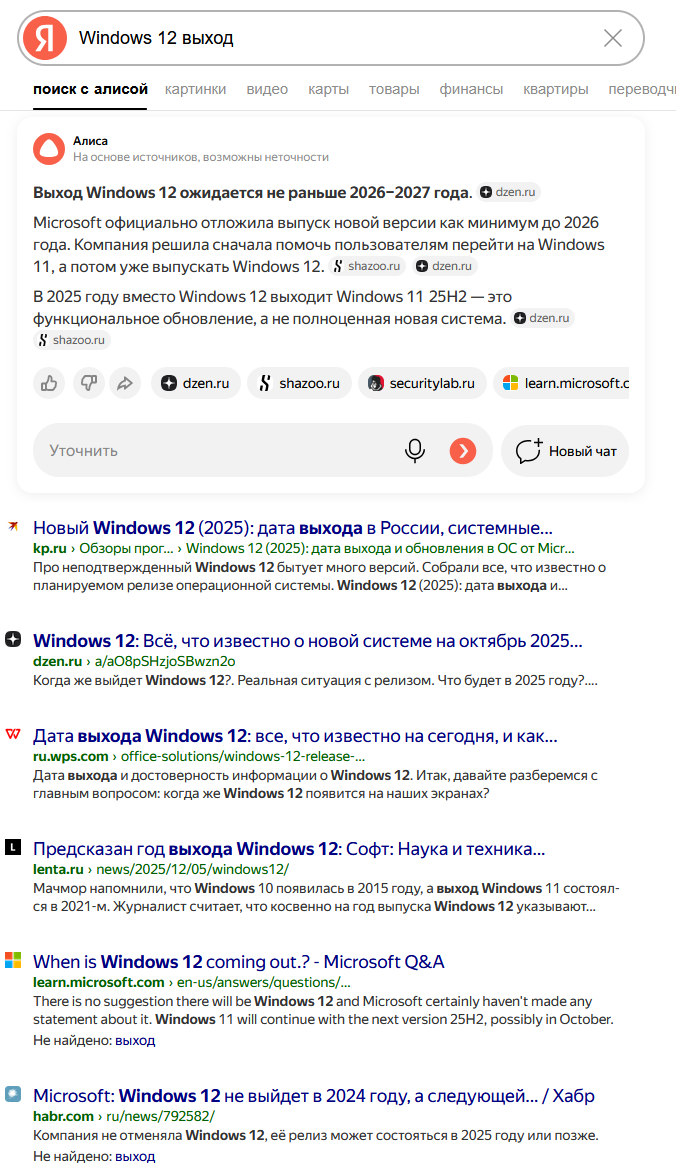Dislike Alisa's answer with thumbs down

click(88, 383)
